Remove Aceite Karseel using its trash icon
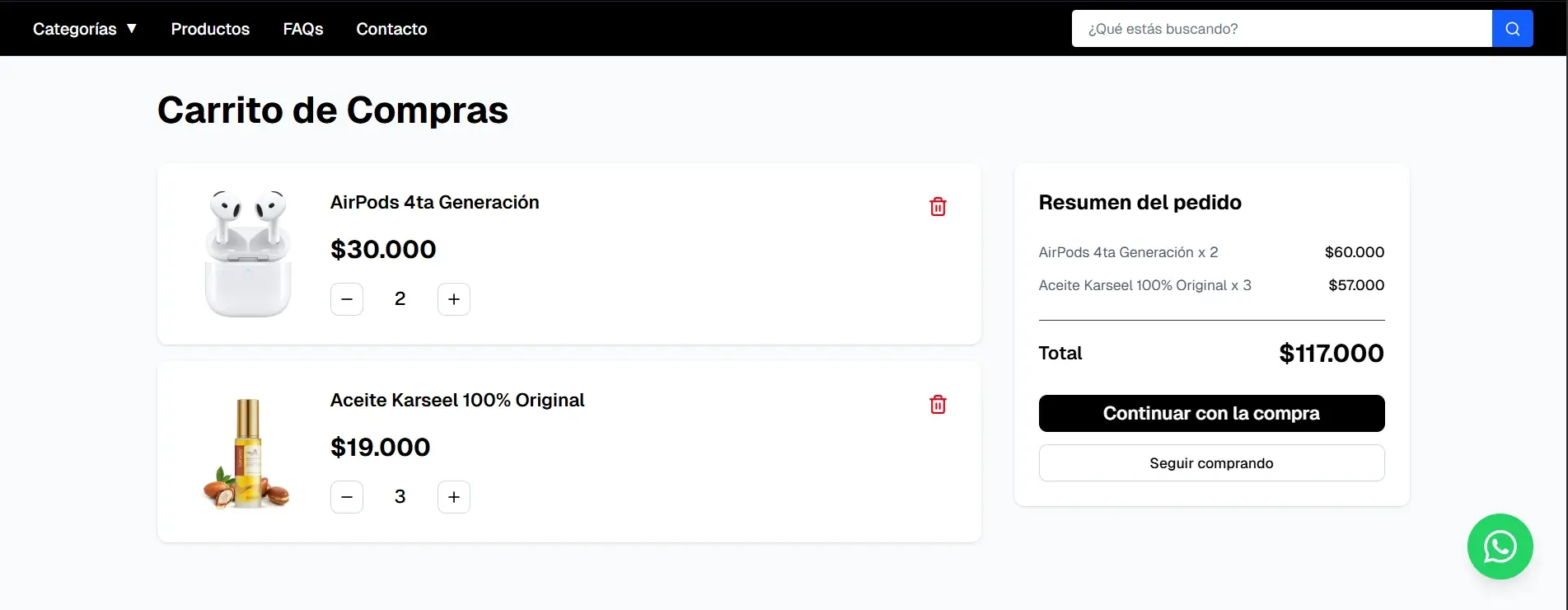1568x610 pixels. [x=938, y=405]
